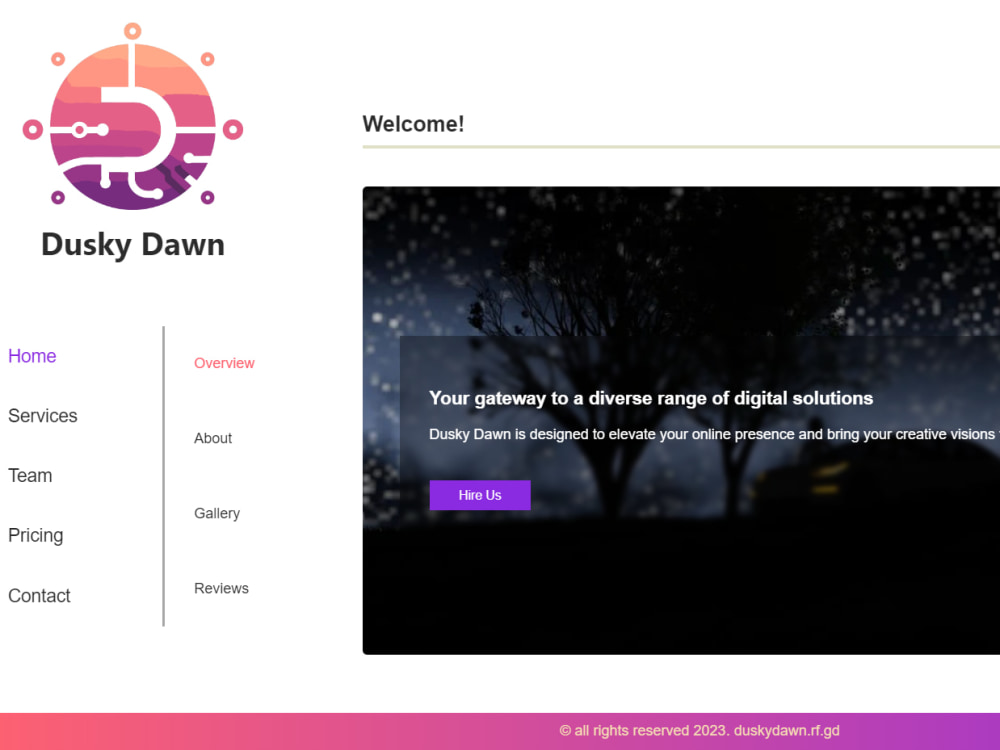View the Pricing page
Screen dimensions: 1000x750
[35, 536]
